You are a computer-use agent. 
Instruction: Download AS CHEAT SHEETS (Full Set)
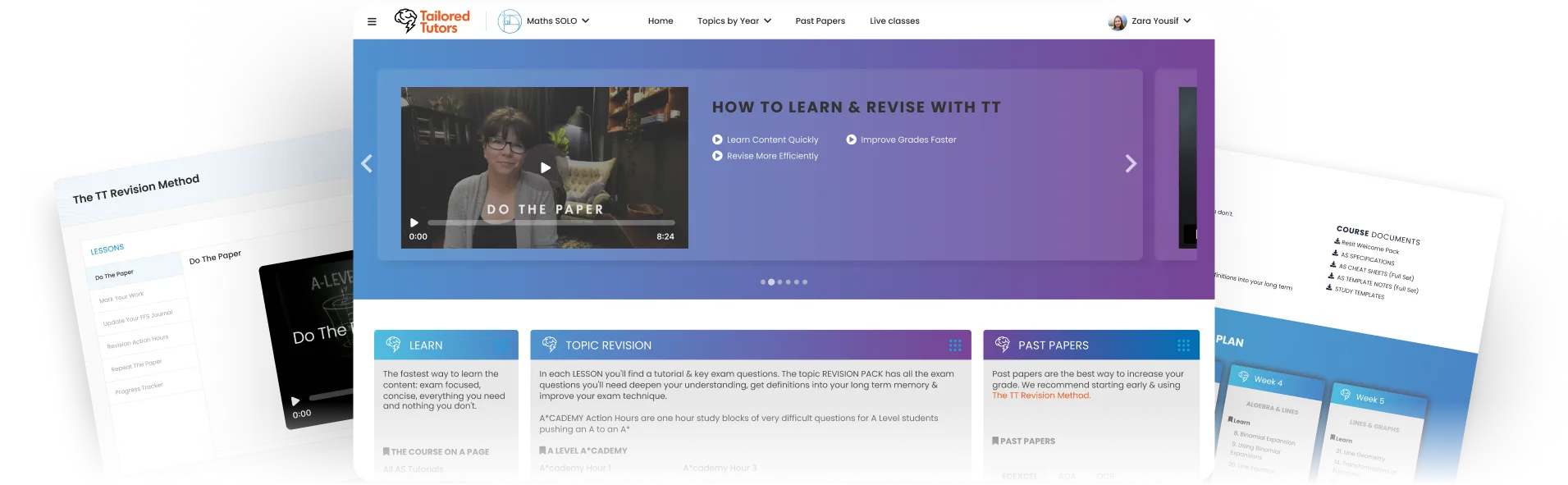coord(1372,271)
